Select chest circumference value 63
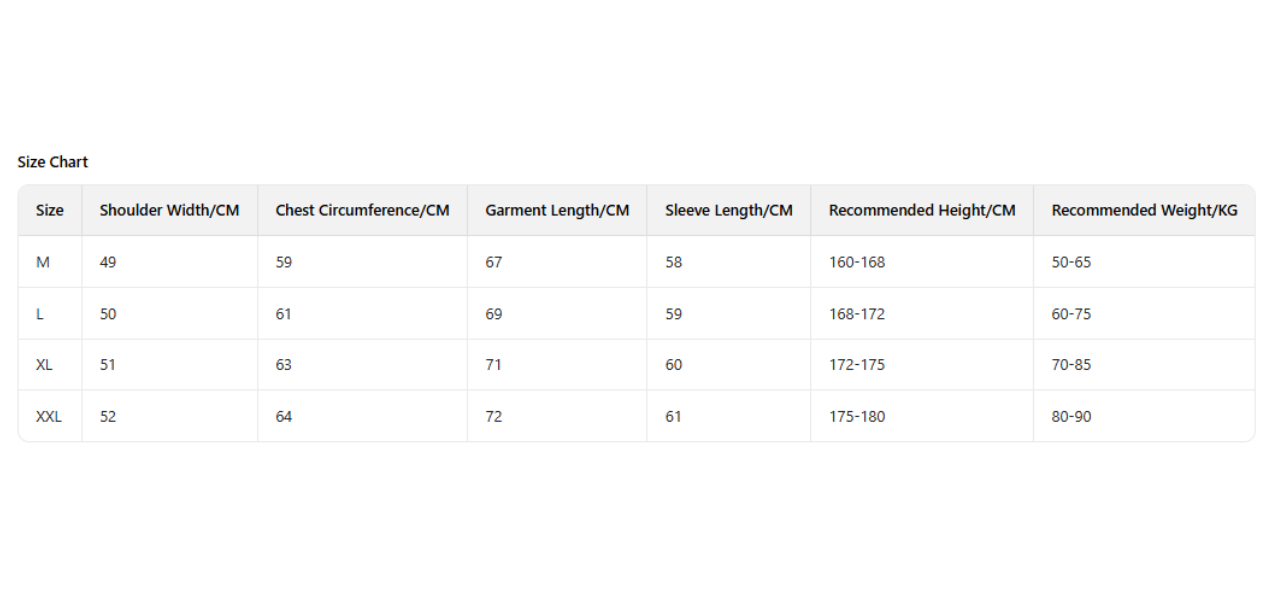This screenshot has height=600, width=1267. point(284,365)
